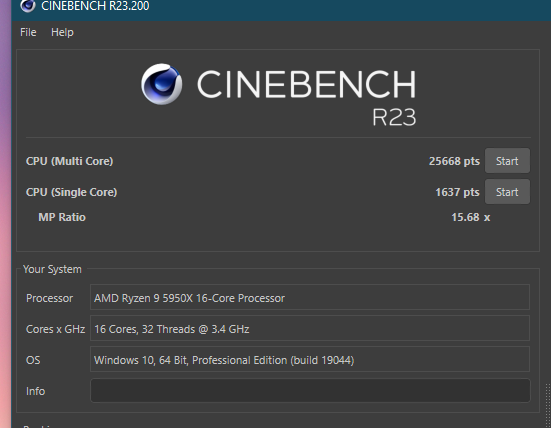Click the 25668 pts multi core score
The image size is (551, 428).
coord(454,161)
